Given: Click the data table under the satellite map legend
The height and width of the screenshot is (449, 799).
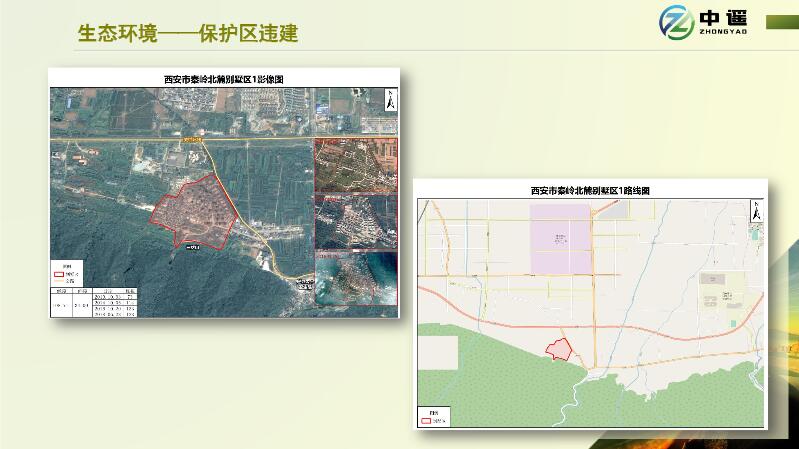Looking at the screenshot, I should click(x=95, y=303).
